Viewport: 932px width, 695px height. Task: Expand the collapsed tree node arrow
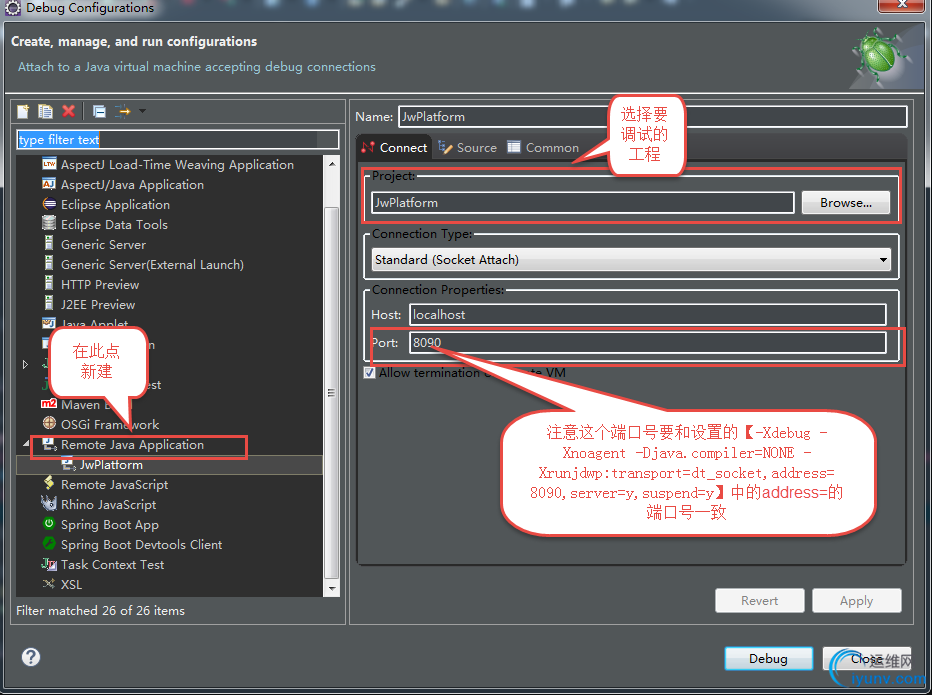click(x=25, y=364)
